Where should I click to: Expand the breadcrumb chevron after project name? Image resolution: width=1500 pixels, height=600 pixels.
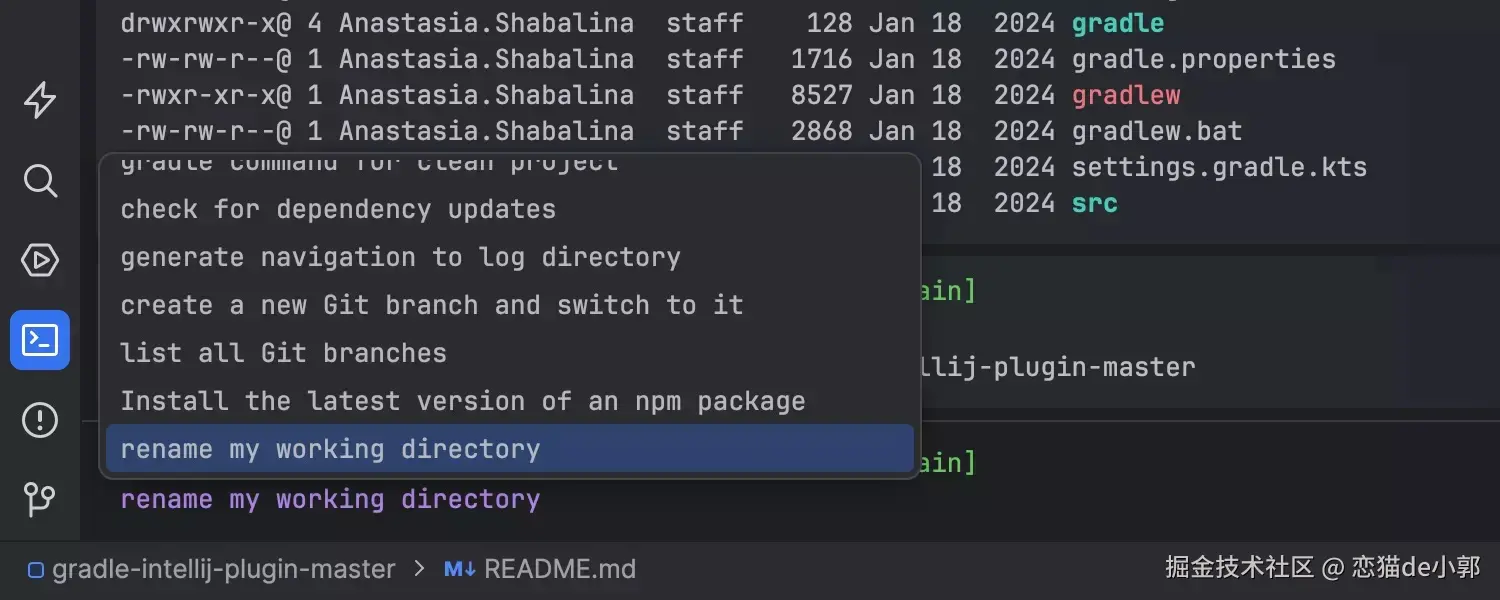point(418,570)
